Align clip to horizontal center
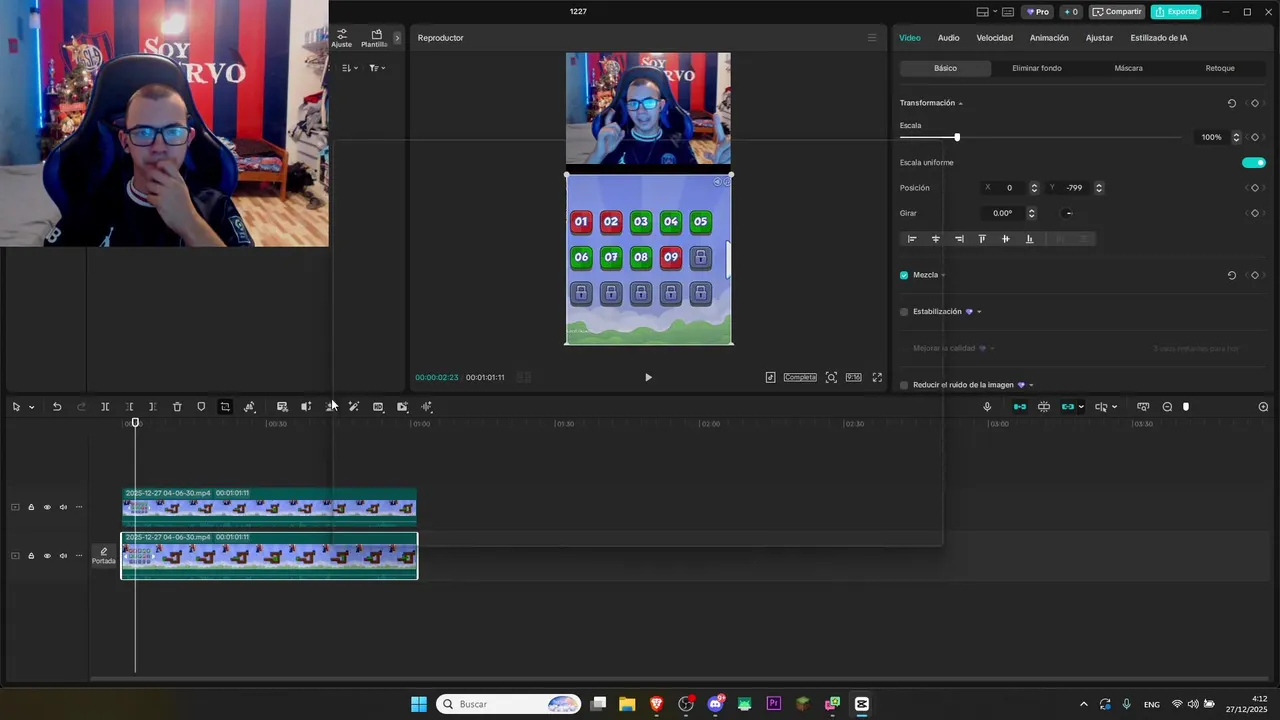 pyautogui.click(x=936, y=239)
